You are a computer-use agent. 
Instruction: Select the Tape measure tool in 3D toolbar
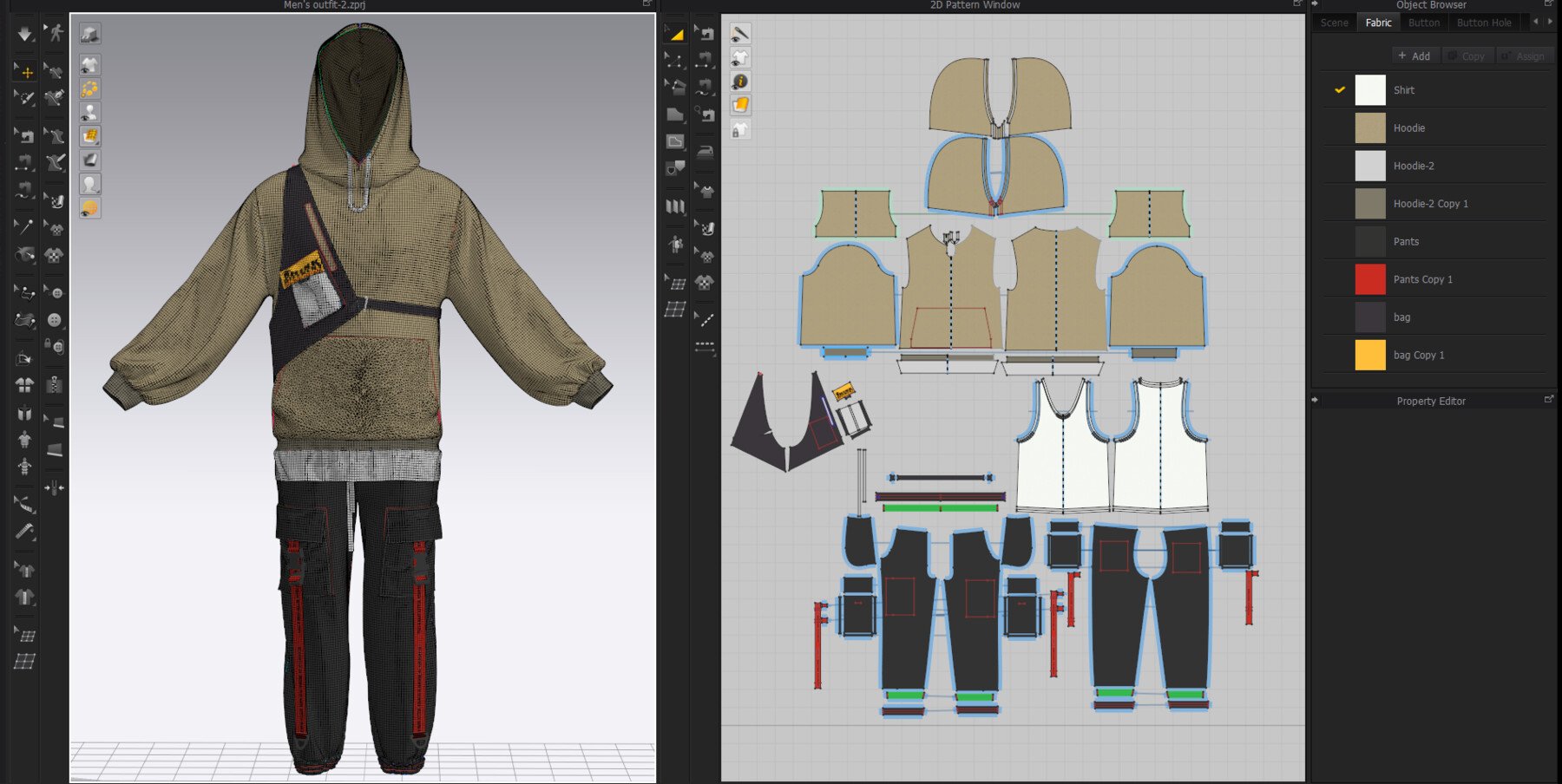(x=24, y=531)
